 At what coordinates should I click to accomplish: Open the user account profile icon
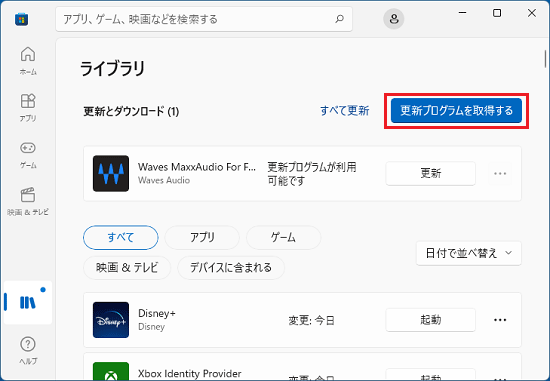394,19
